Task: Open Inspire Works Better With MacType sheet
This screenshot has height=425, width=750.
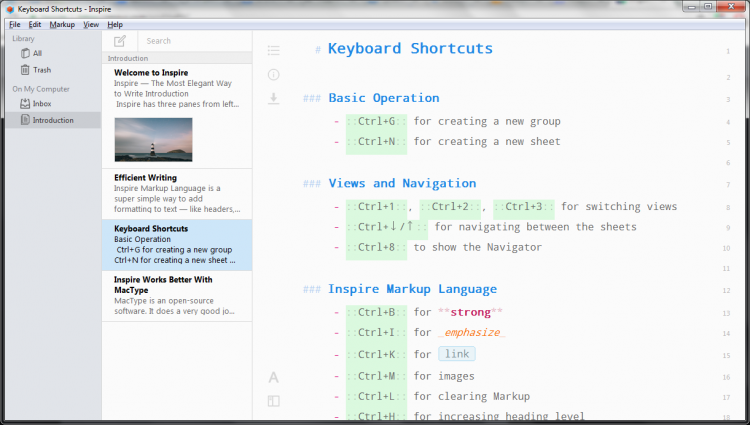Action: pyautogui.click(x=177, y=296)
